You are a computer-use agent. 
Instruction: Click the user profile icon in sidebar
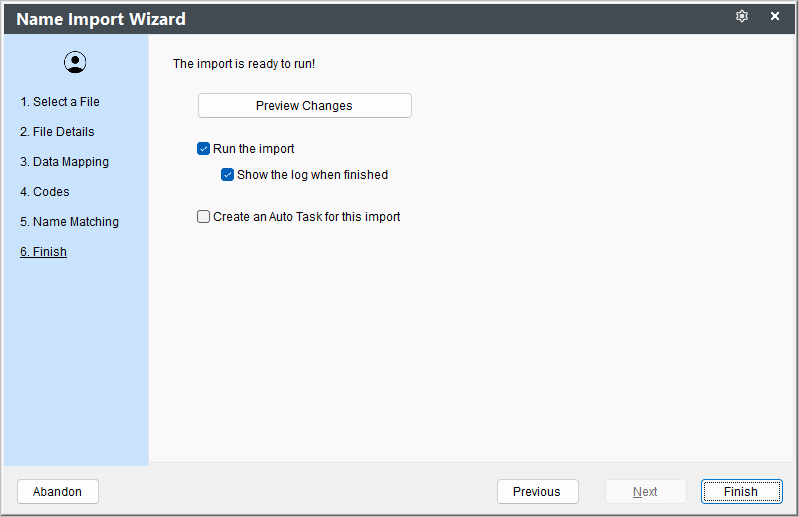coord(75,62)
